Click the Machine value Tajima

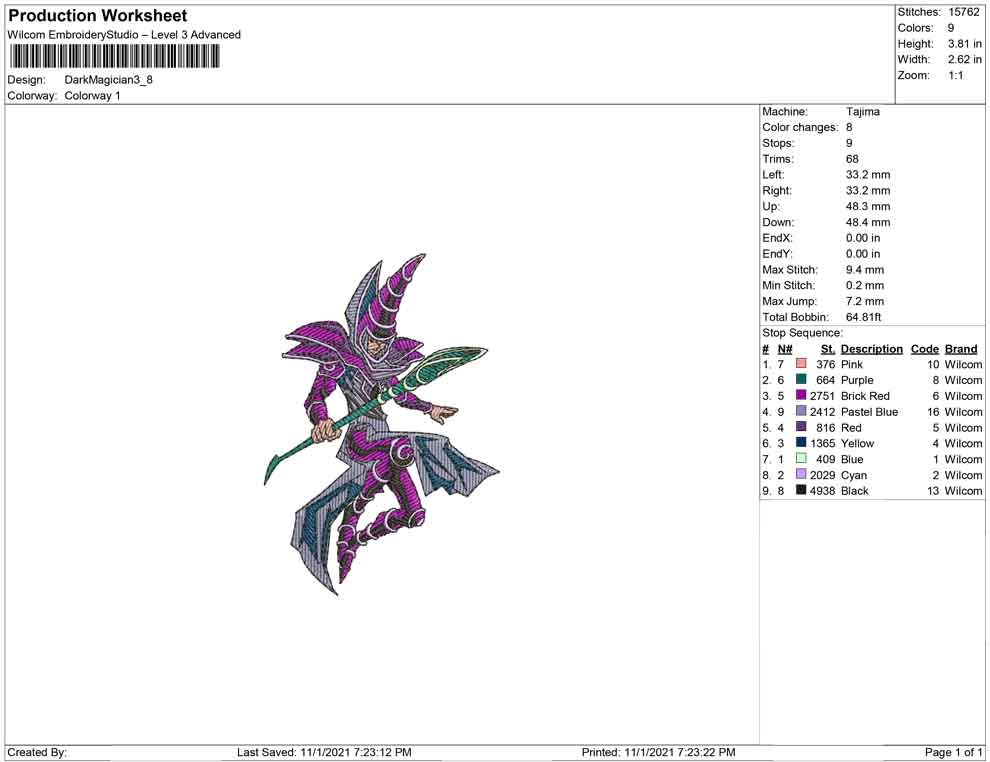tap(863, 112)
